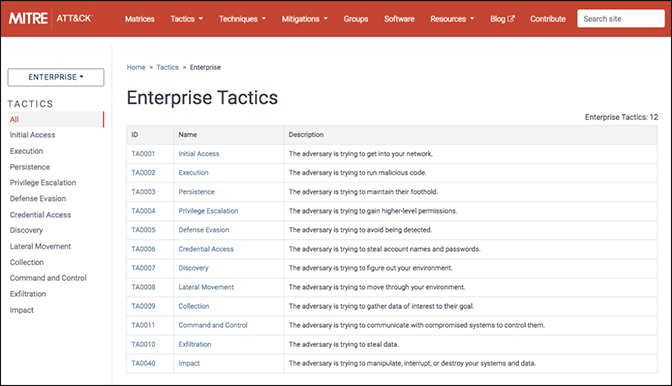Image resolution: width=672 pixels, height=386 pixels.
Task: Focus the Search site field
Action: (621, 19)
